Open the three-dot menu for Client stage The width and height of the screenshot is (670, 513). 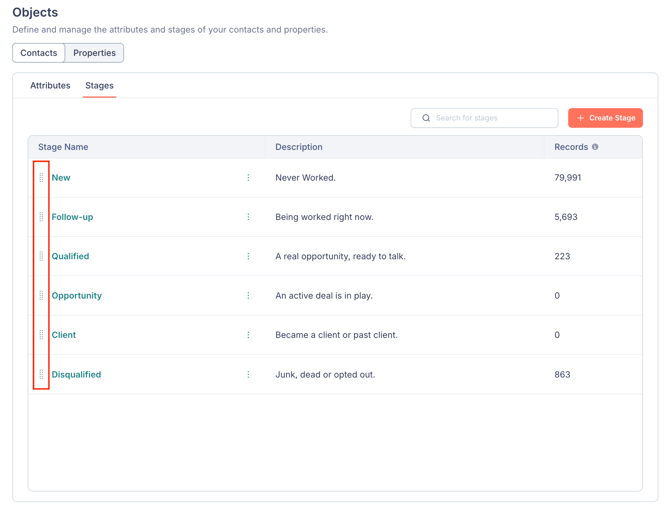248,335
